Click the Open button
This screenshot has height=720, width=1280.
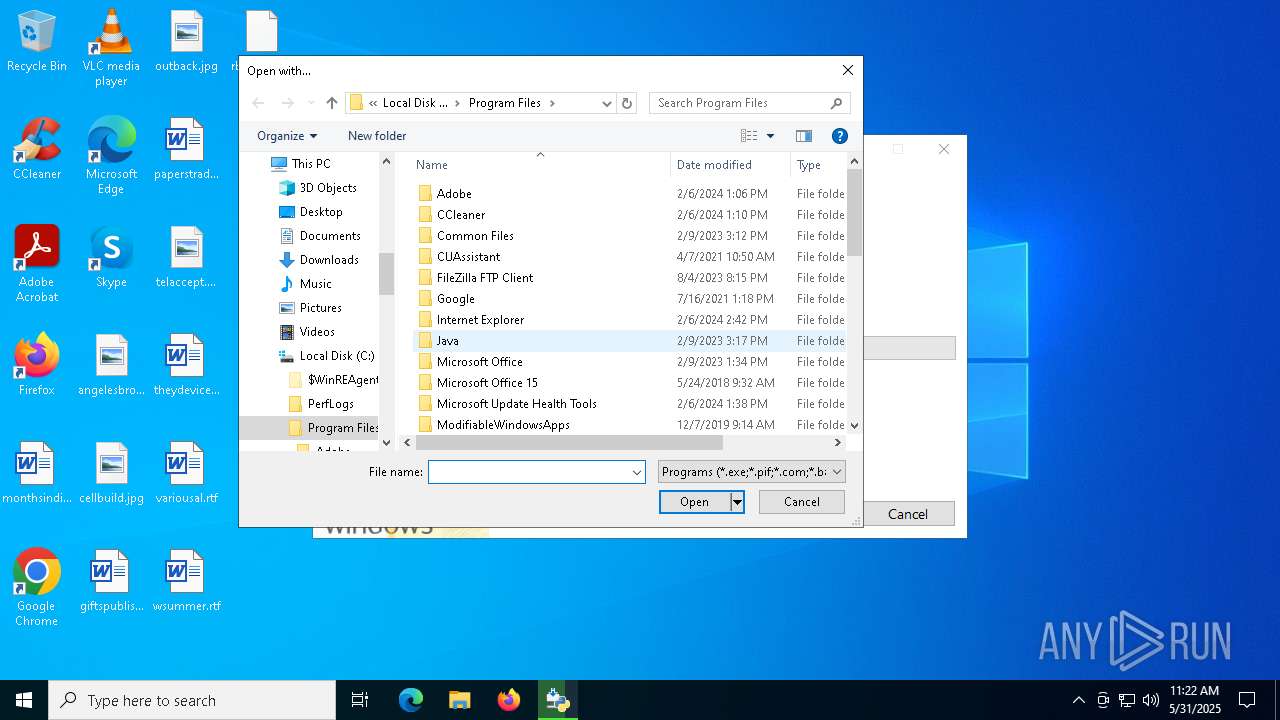[695, 502]
